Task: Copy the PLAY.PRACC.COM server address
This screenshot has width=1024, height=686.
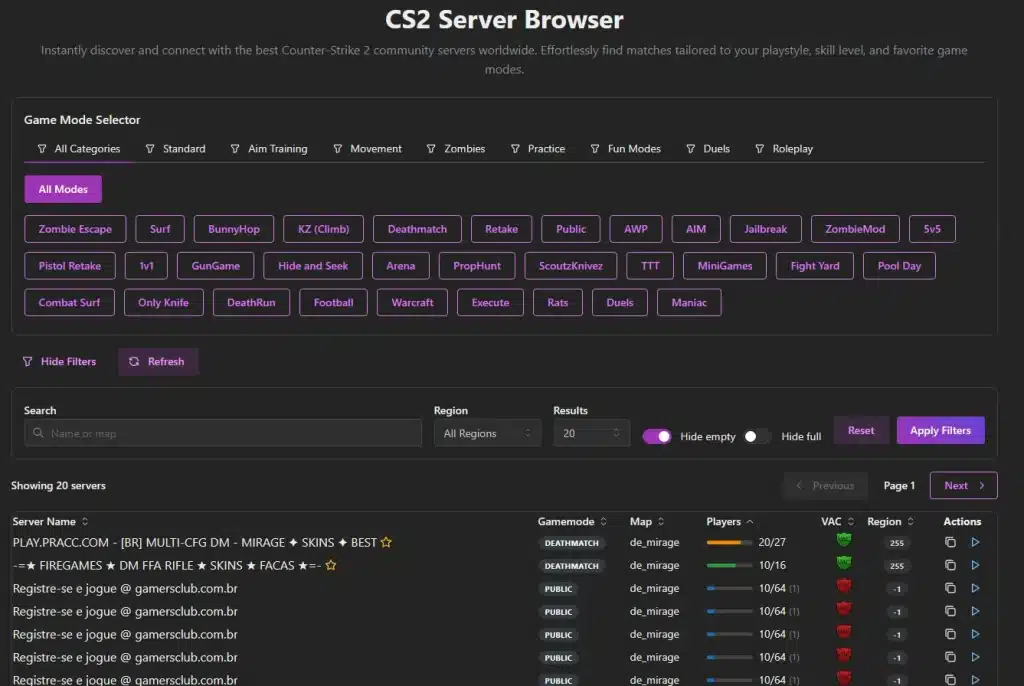Action: pyautogui.click(x=949, y=542)
